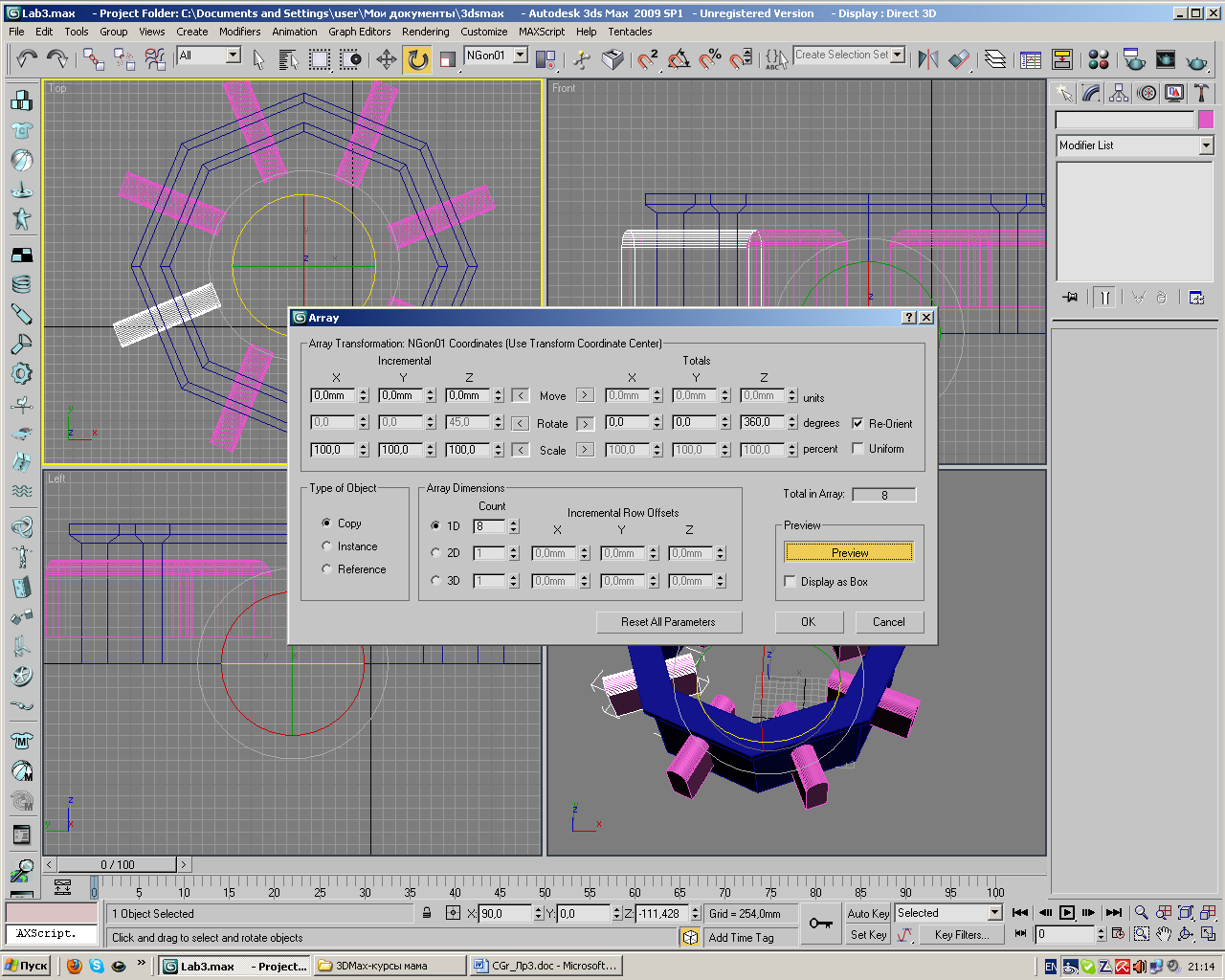The image size is (1225, 980).
Task: Click the Scale right arrow to totals
Action: pyautogui.click(x=585, y=450)
